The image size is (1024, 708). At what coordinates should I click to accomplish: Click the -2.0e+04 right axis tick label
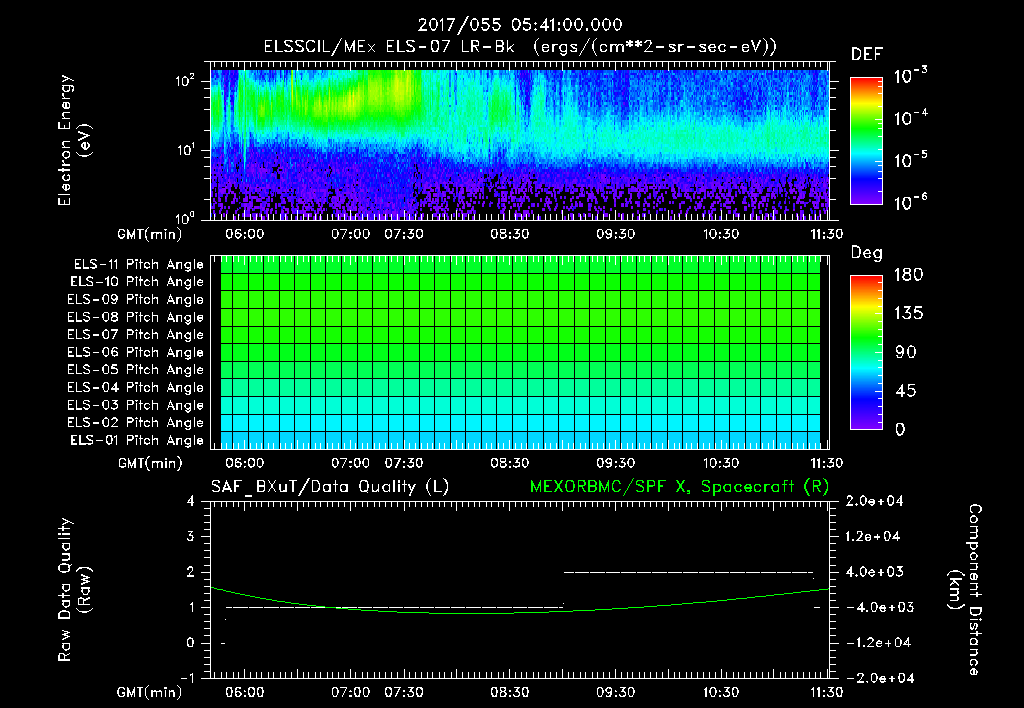pos(878,678)
